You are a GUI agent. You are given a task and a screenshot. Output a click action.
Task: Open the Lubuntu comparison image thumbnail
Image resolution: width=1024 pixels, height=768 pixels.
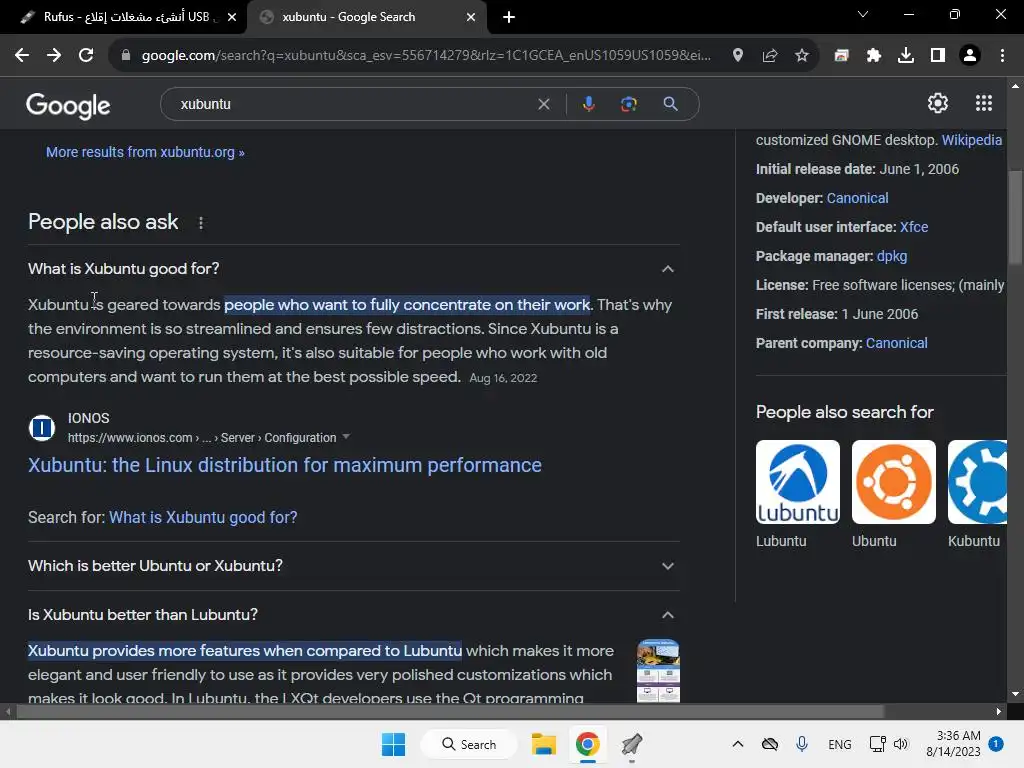pyautogui.click(x=658, y=671)
